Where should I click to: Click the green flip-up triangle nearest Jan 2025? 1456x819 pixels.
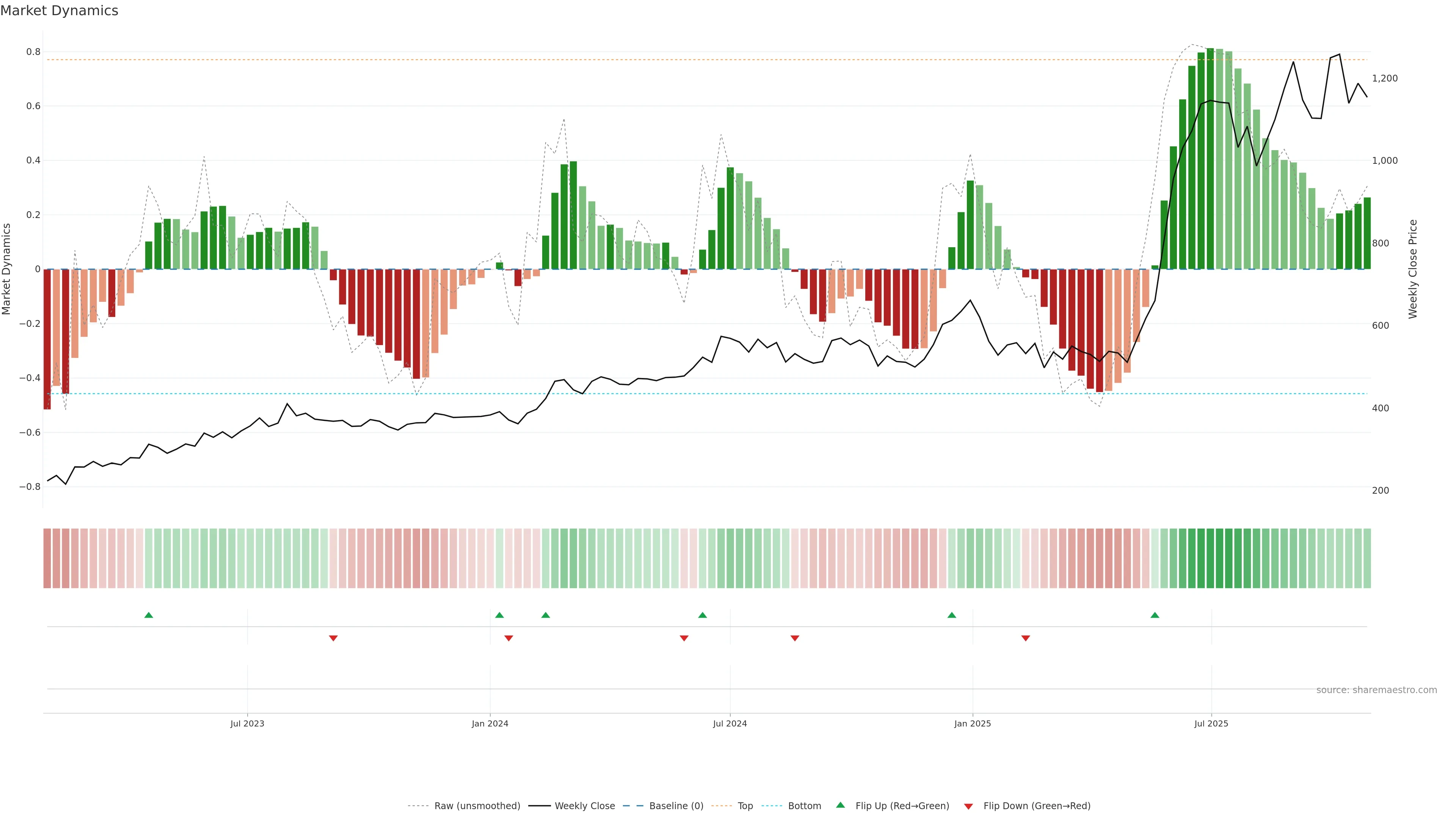pyautogui.click(x=952, y=615)
